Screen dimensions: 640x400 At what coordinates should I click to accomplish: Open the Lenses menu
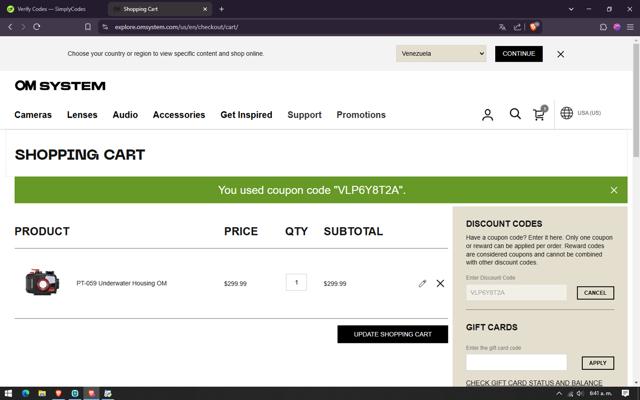point(82,115)
